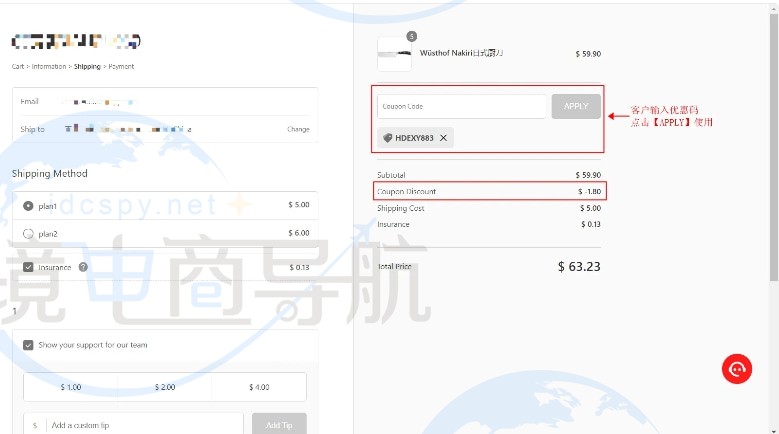
Task: Click the Insurance help question mark icon
Action: 83,267
